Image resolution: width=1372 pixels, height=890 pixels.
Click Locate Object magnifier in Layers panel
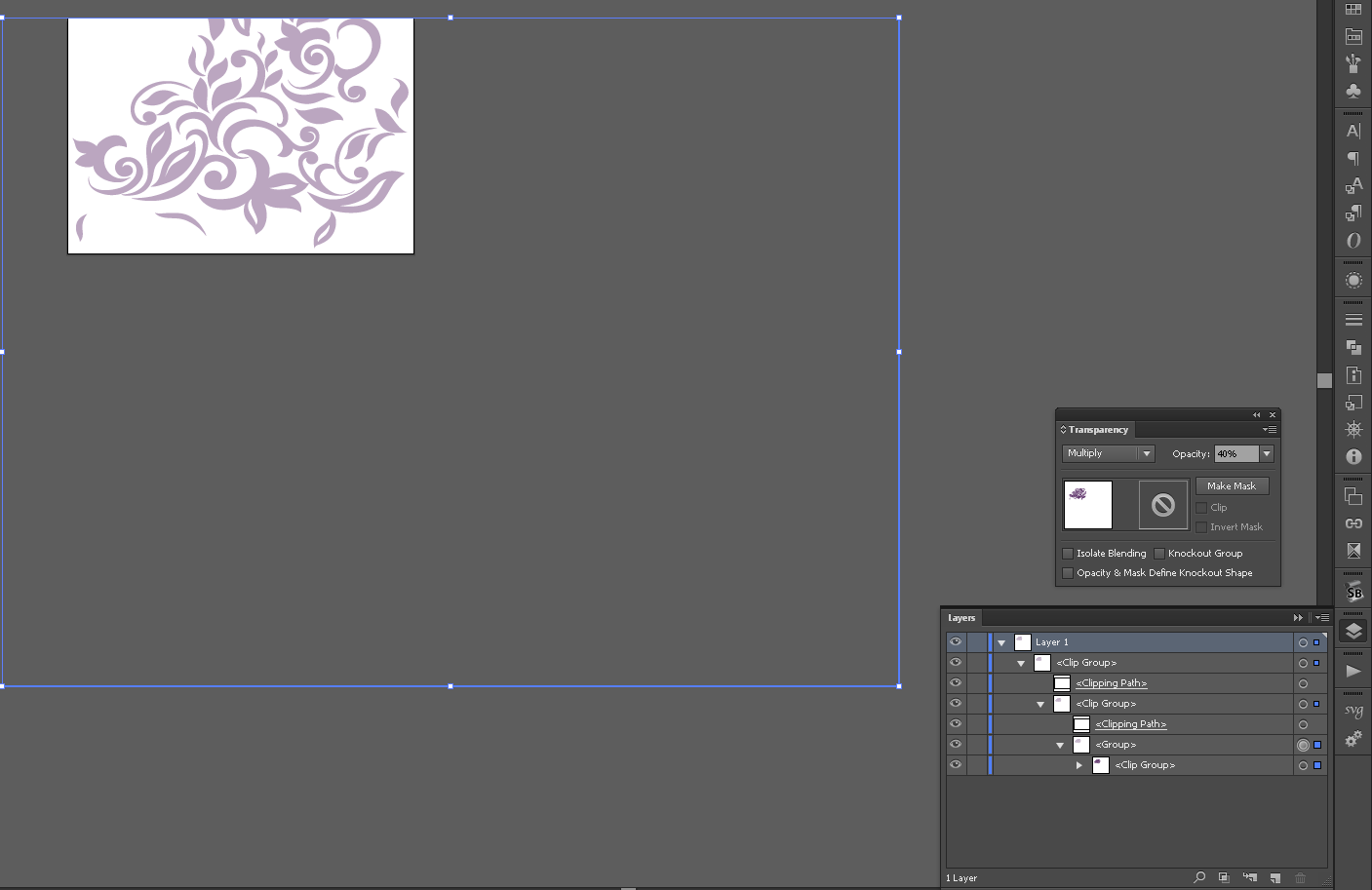pyautogui.click(x=1199, y=877)
